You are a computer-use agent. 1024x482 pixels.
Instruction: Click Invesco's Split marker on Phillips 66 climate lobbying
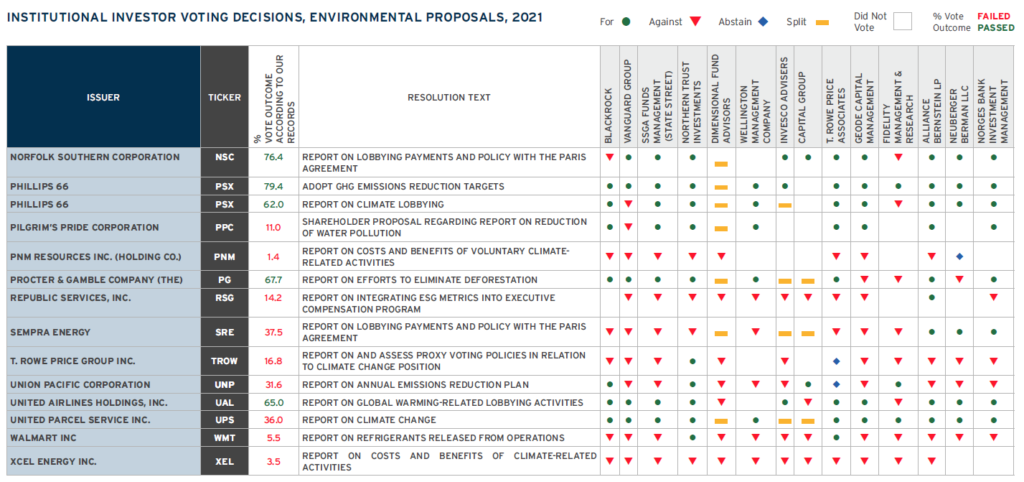[785, 205]
